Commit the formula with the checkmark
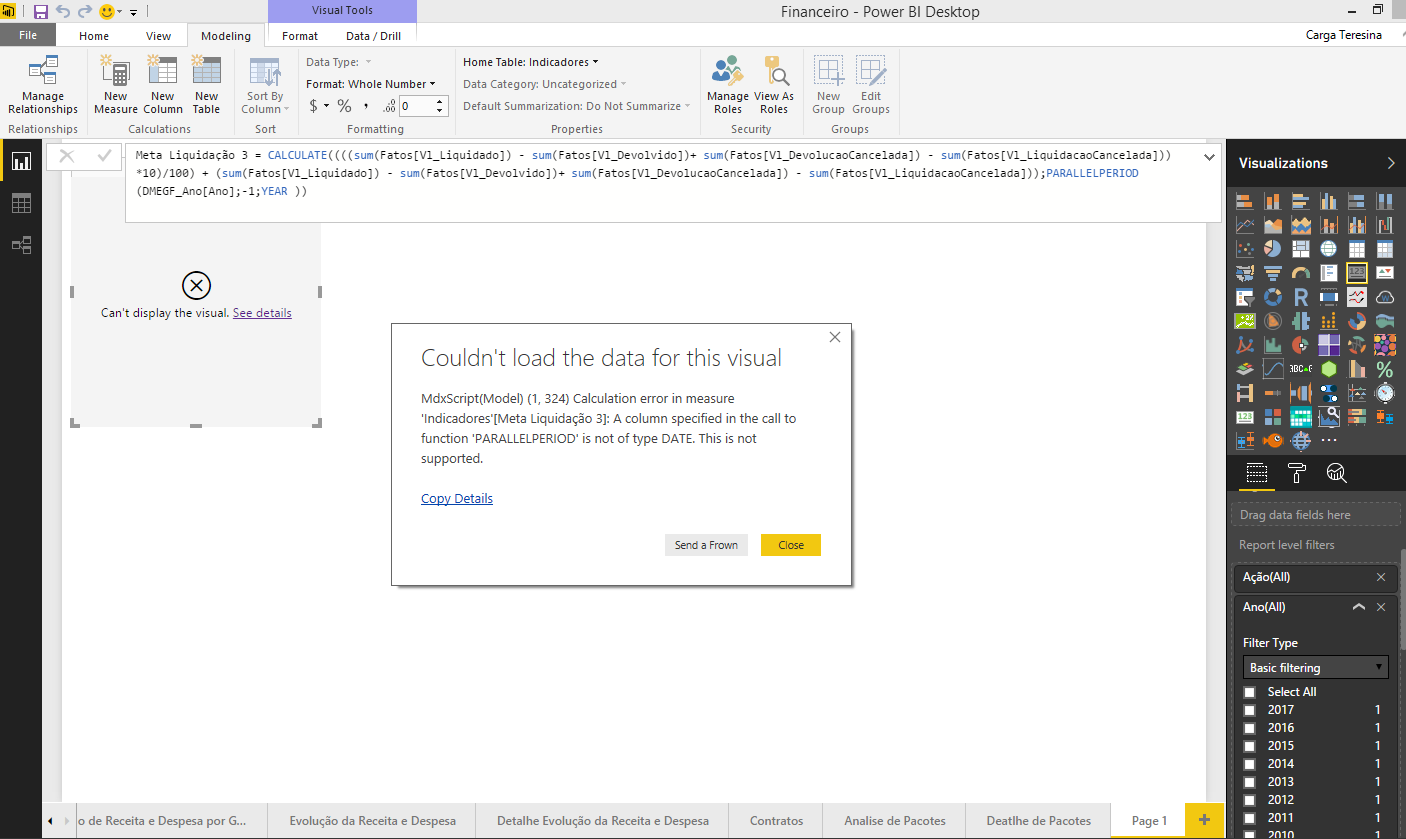1406x839 pixels. (104, 156)
